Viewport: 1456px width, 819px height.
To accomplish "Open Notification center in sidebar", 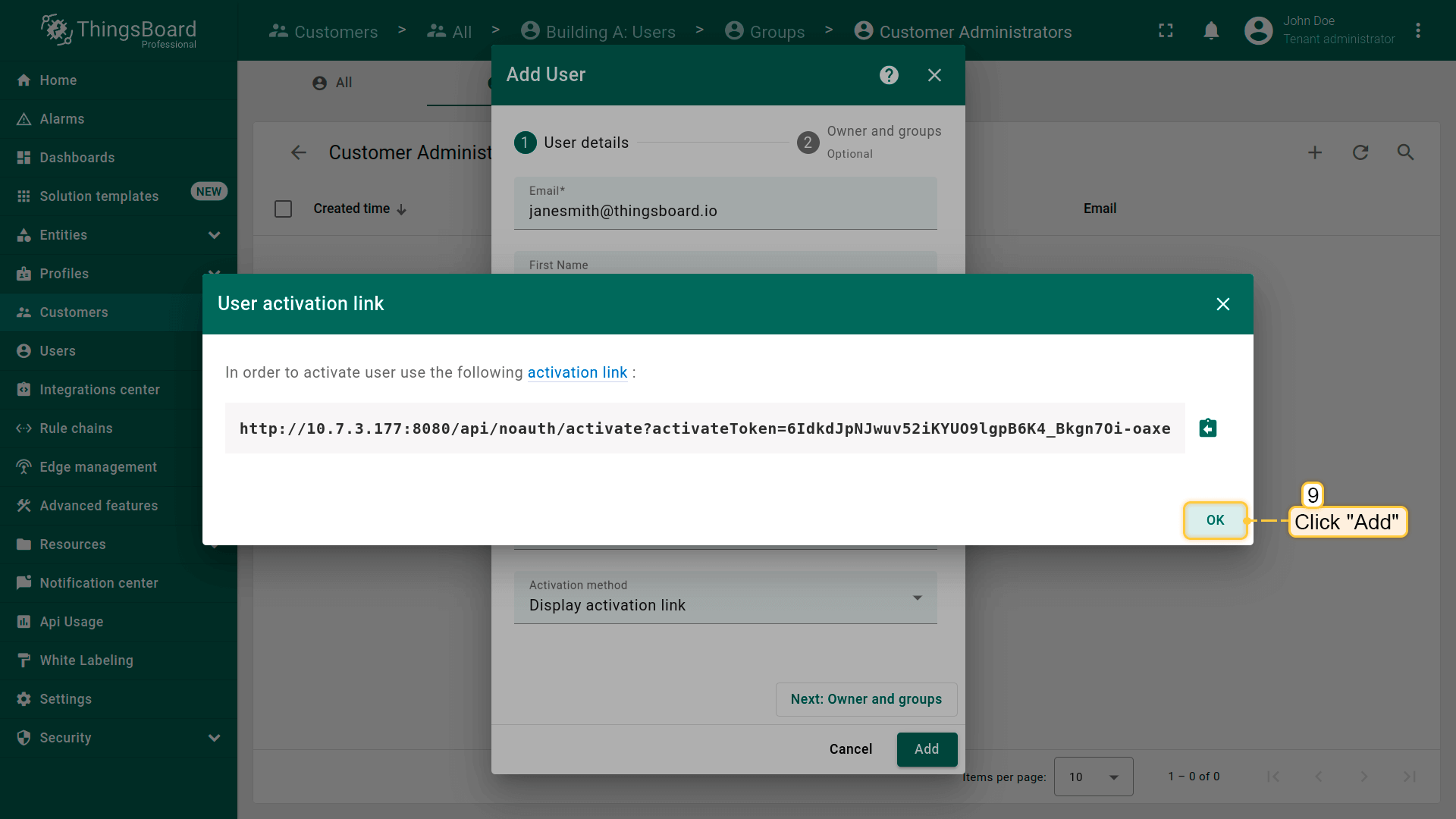I will [x=99, y=583].
